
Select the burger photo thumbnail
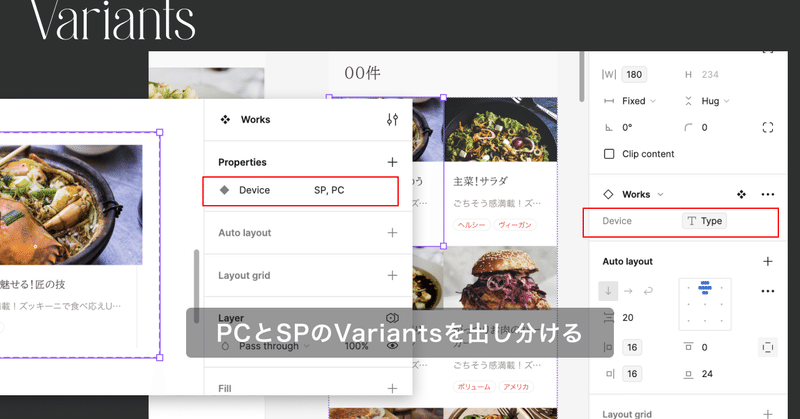tap(501, 278)
